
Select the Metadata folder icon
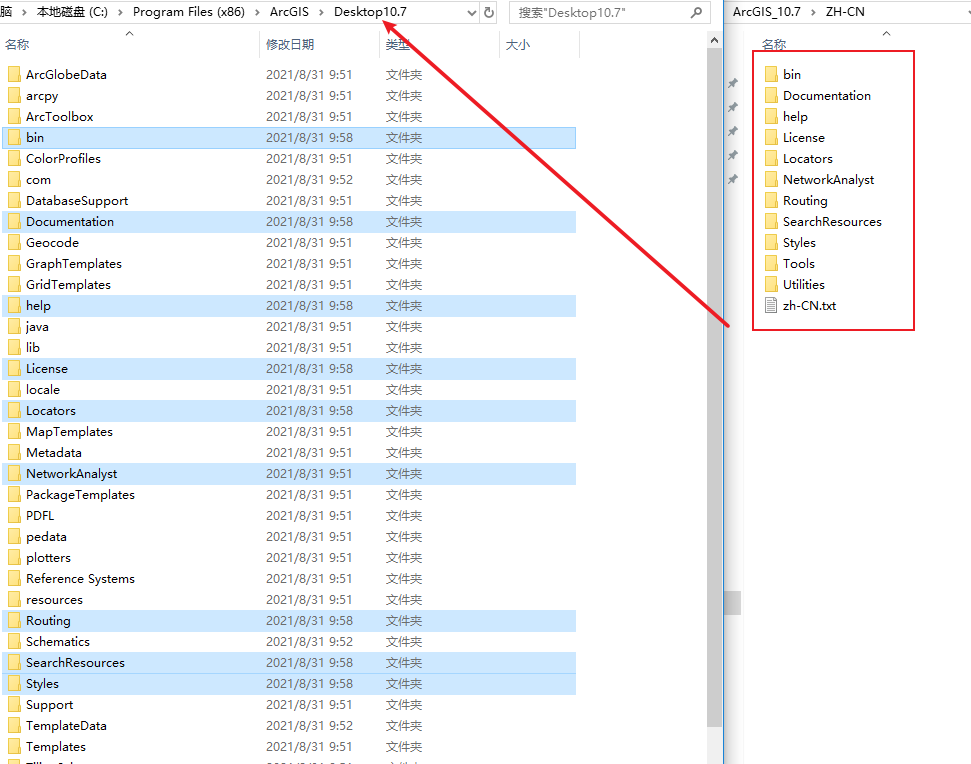14,453
